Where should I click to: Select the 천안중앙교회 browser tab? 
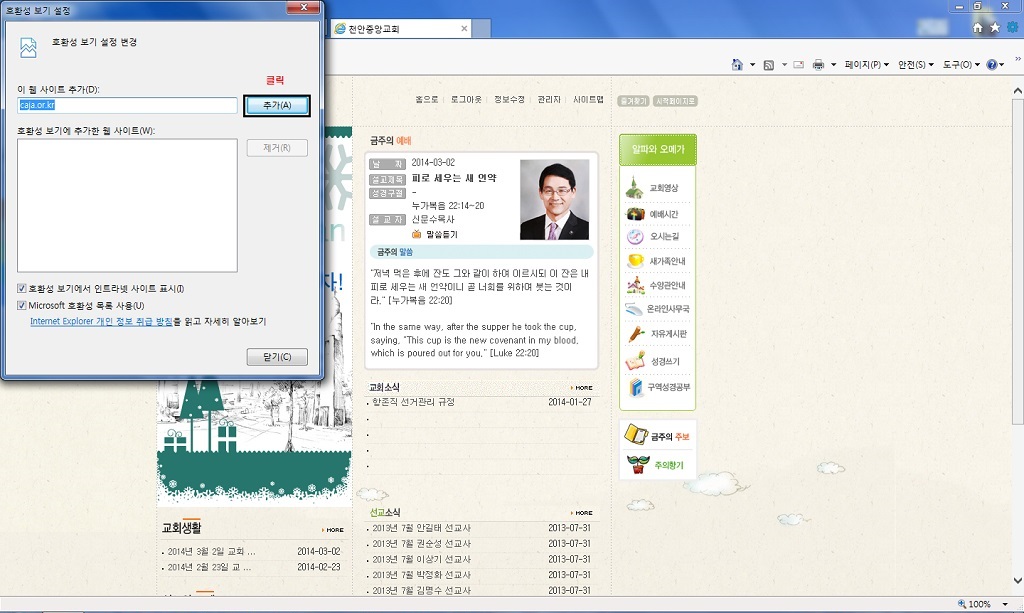pos(400,29)
